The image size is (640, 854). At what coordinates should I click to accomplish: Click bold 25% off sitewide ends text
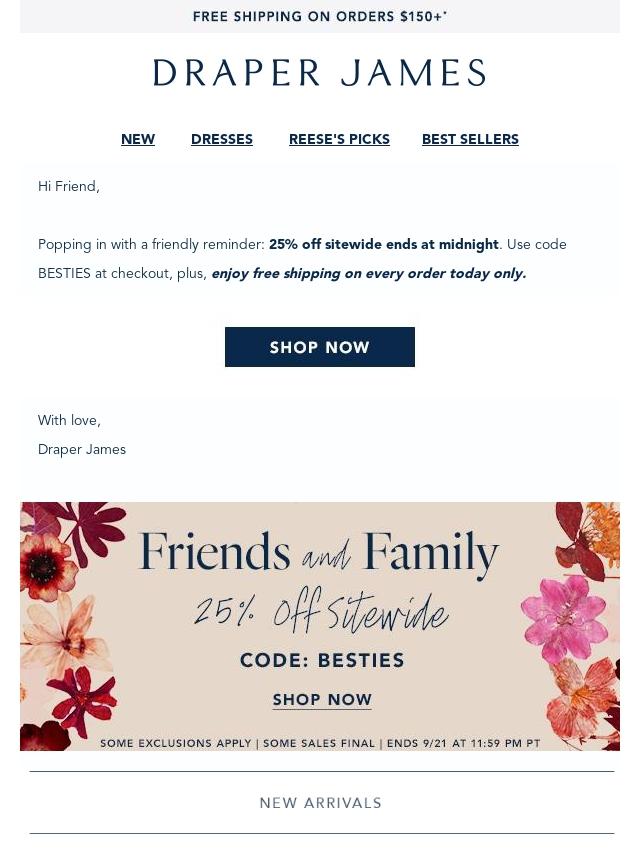click(x=383, y=244)
